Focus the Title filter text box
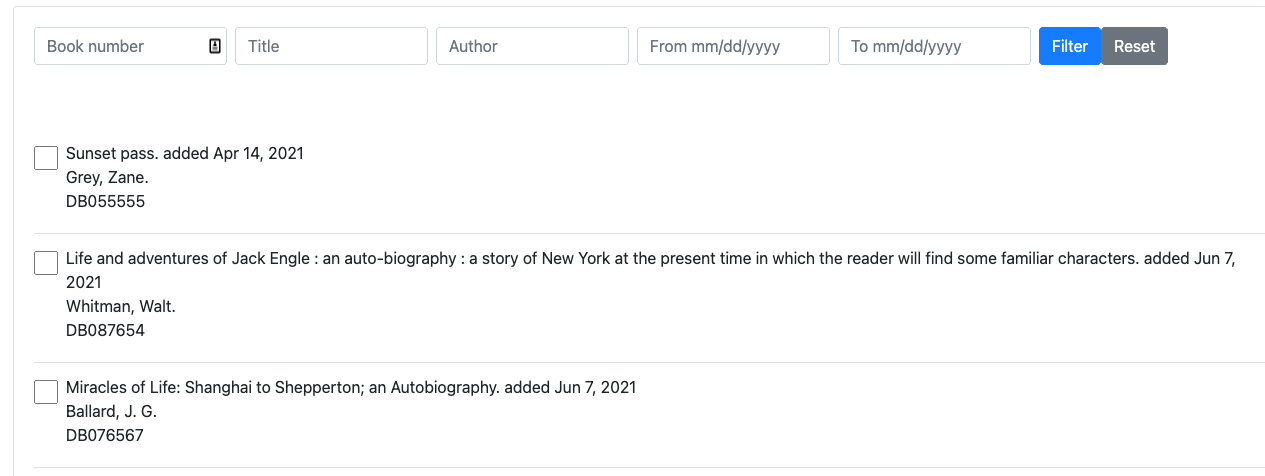 (331, 46)
